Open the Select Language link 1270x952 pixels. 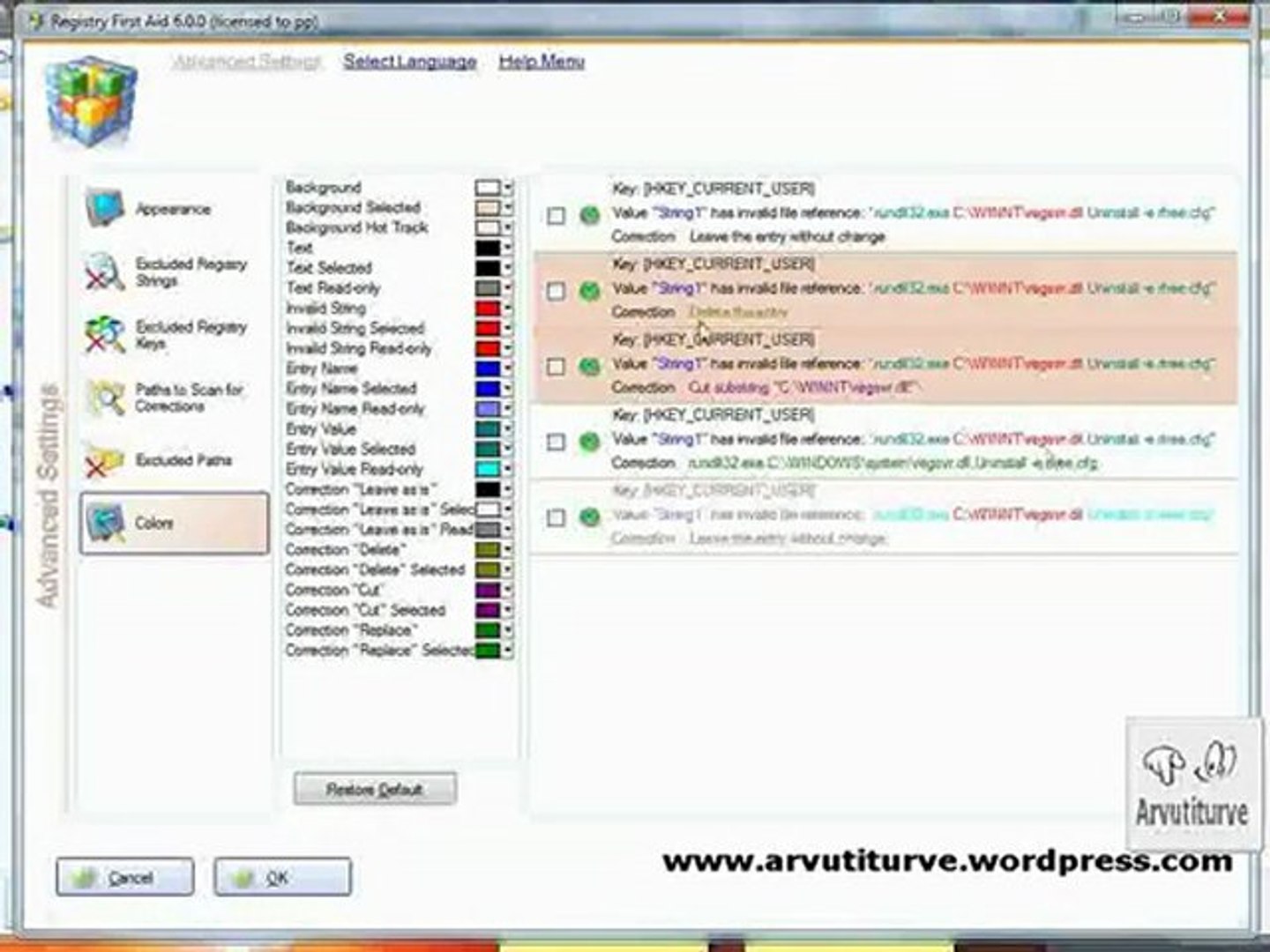coord(410,62)
